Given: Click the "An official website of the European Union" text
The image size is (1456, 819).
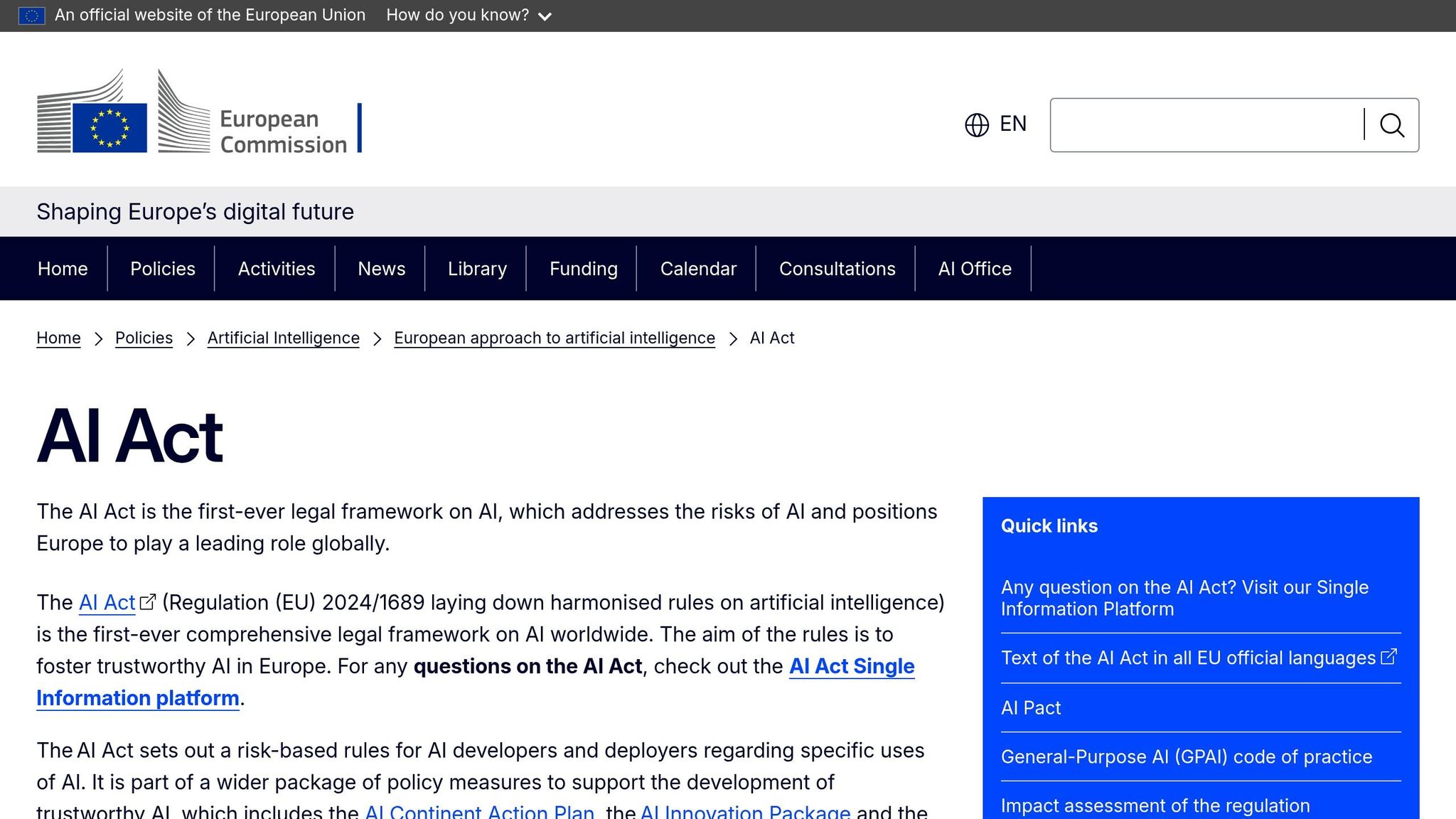Looking at the screenshot, I should 210,16.
